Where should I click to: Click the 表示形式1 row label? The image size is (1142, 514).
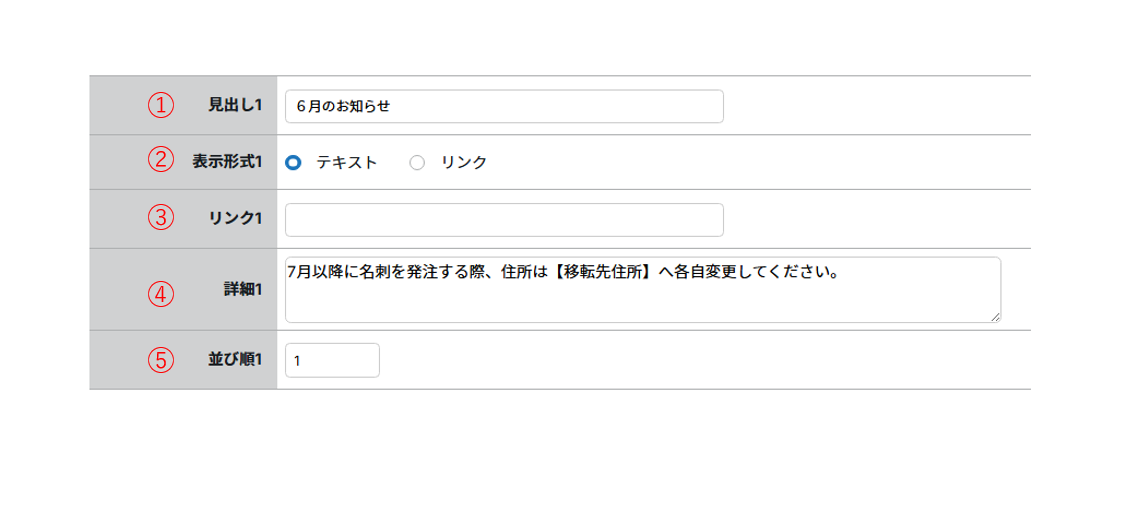228,162
